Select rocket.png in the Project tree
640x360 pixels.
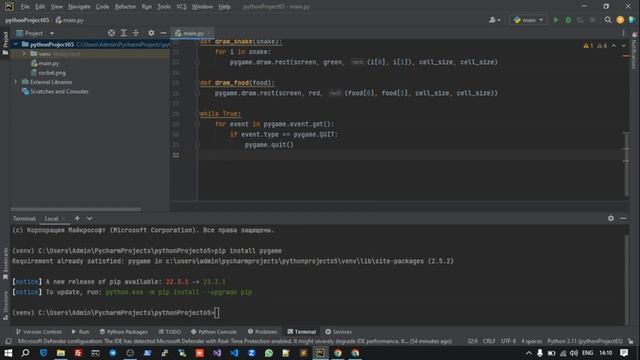52,73
